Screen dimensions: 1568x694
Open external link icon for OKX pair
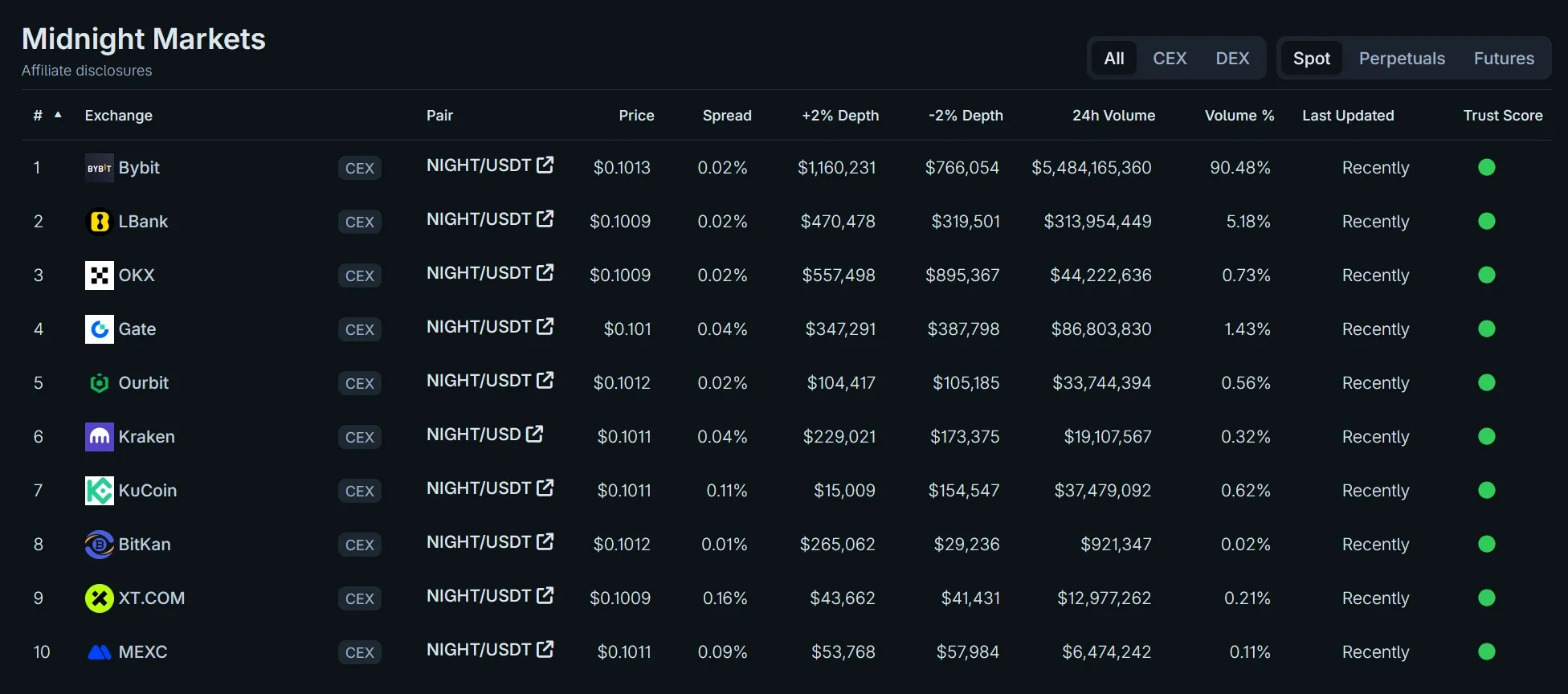point(545,272)
